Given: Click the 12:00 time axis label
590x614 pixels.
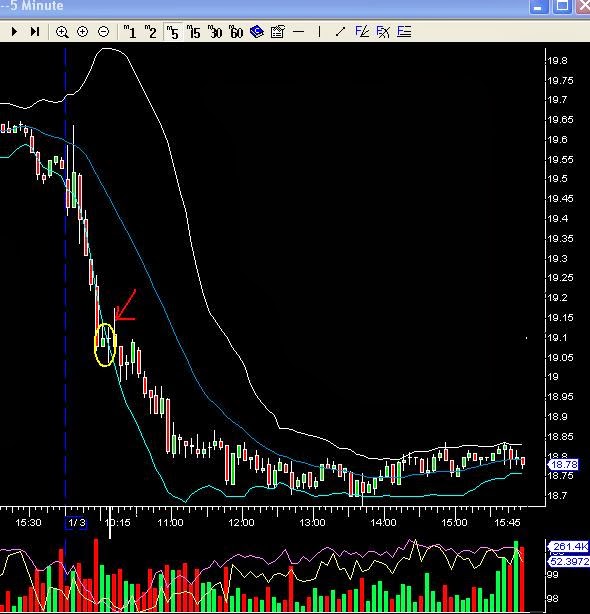Looking at the screenshot, I should [x=242, y=523].
